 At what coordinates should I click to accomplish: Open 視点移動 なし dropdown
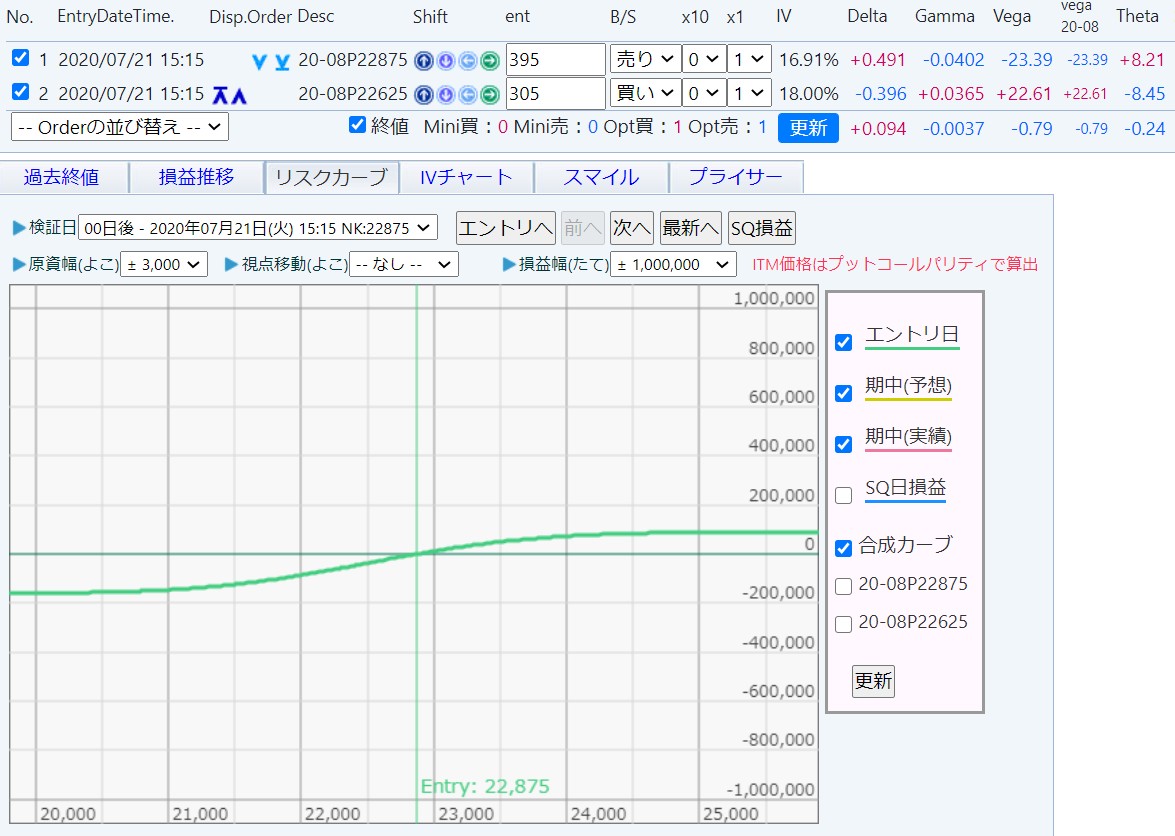click(x=404, y=264)
